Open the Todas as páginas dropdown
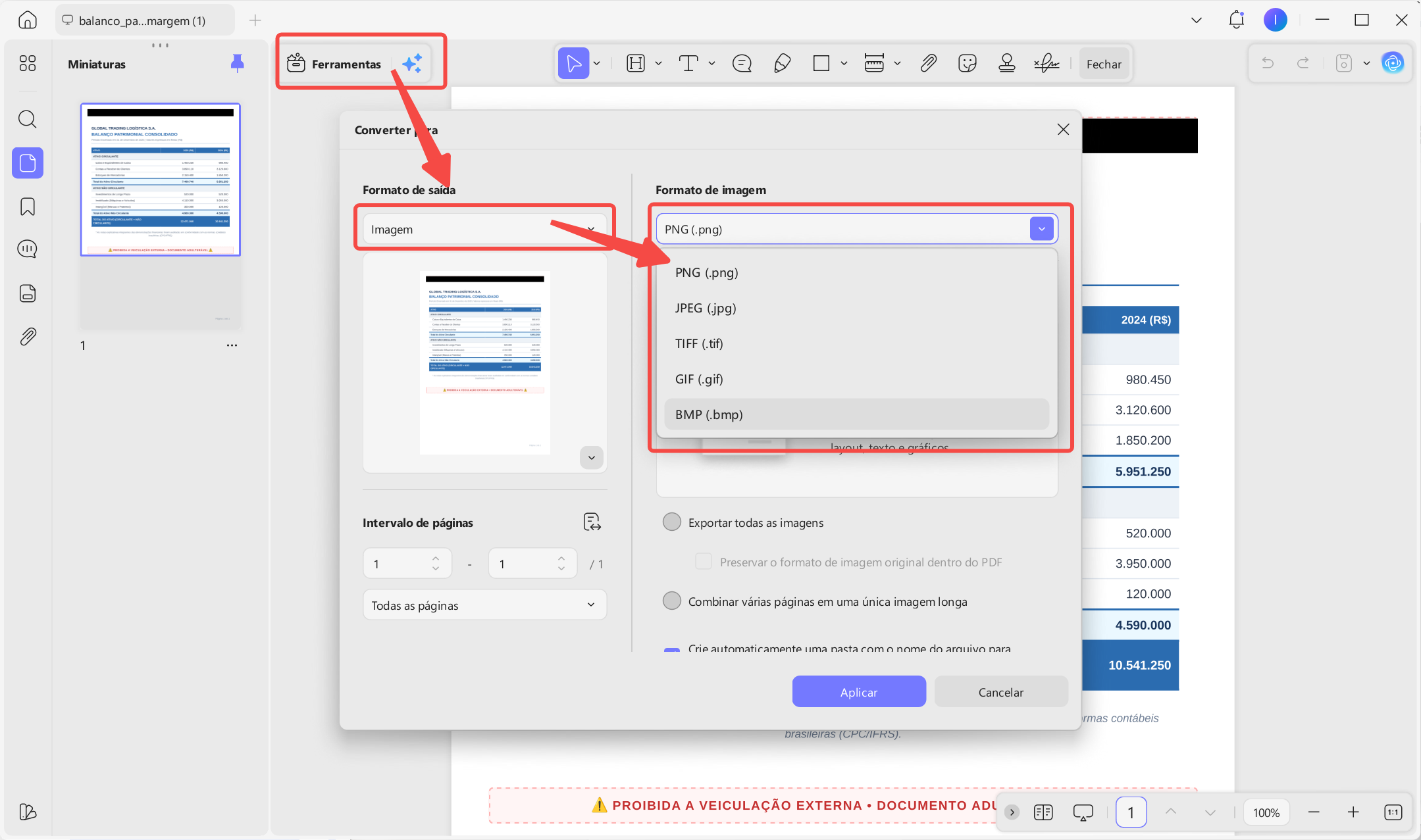 [x=484, y=605]
